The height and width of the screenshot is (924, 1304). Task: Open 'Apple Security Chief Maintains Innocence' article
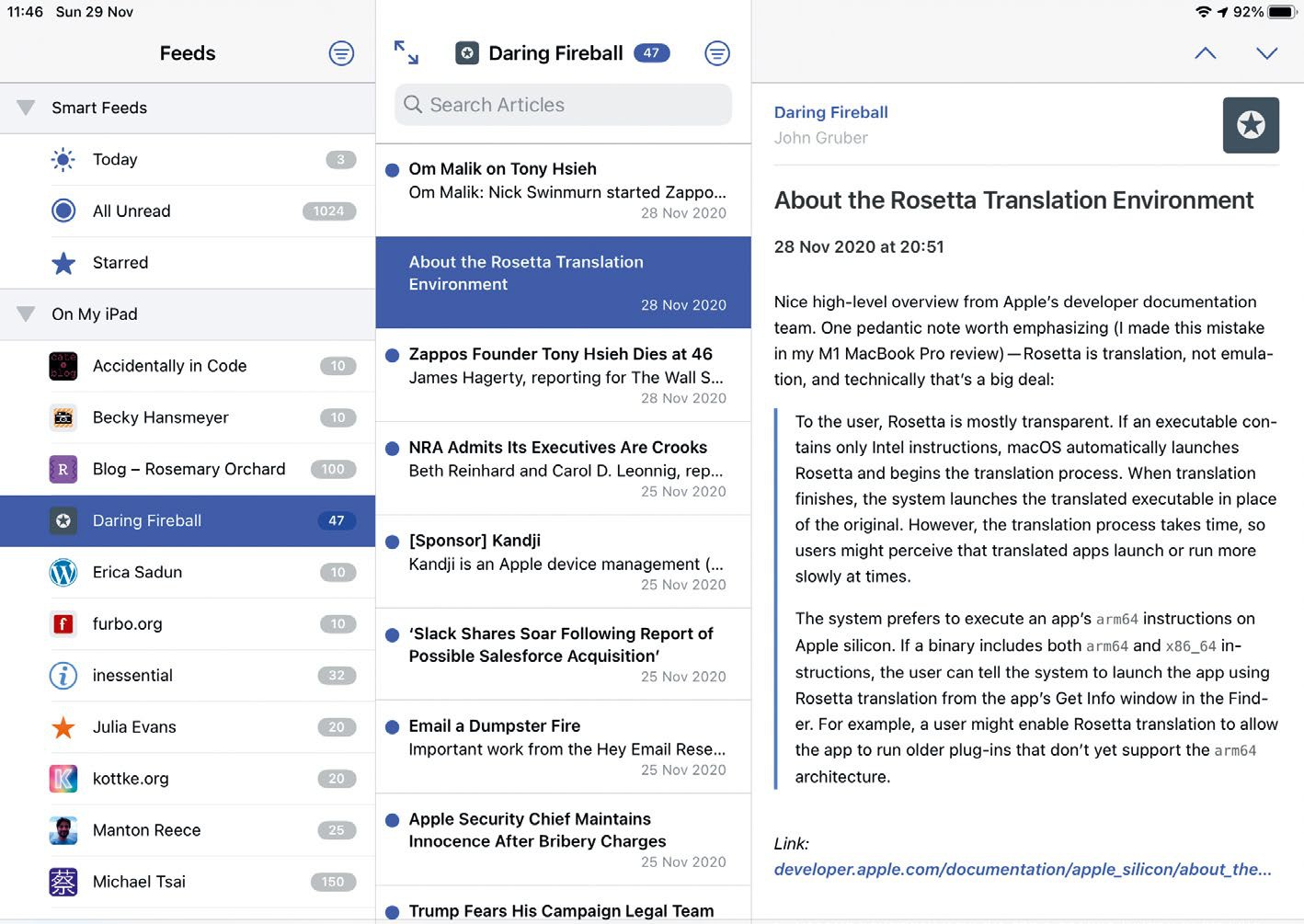click(x=563, y=839)
